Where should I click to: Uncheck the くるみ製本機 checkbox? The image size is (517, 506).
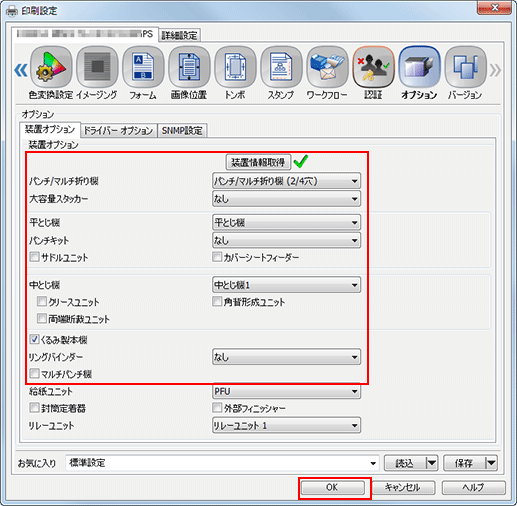coord(34,340)
